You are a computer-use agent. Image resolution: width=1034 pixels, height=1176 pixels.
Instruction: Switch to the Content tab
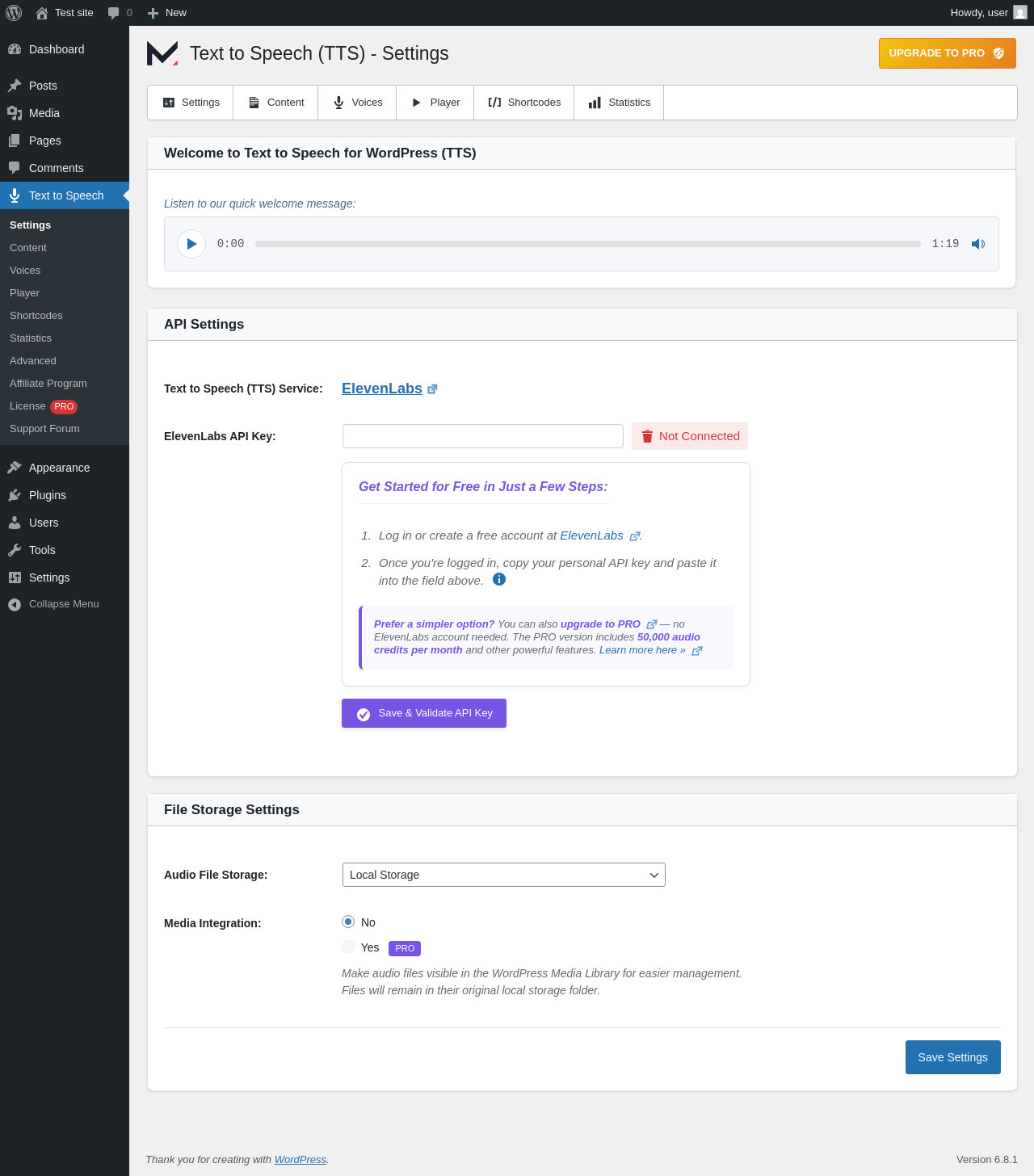pos(275,103)
